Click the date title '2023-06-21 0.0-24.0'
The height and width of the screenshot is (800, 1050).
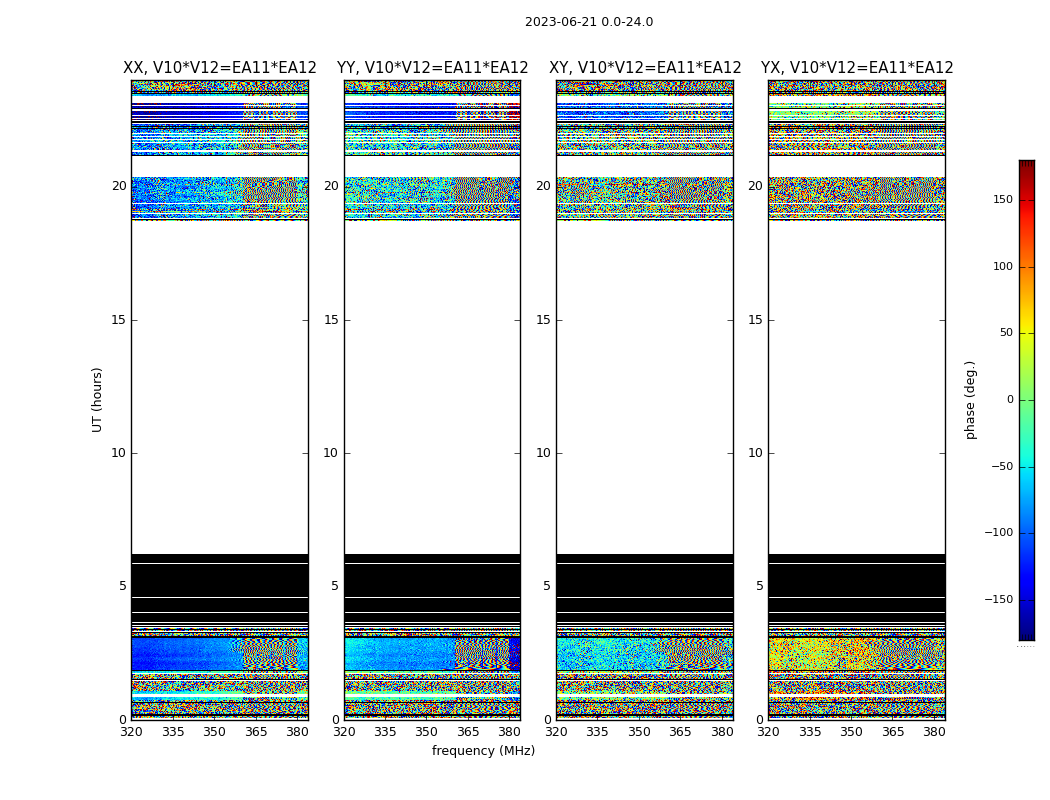click(589, 22)
